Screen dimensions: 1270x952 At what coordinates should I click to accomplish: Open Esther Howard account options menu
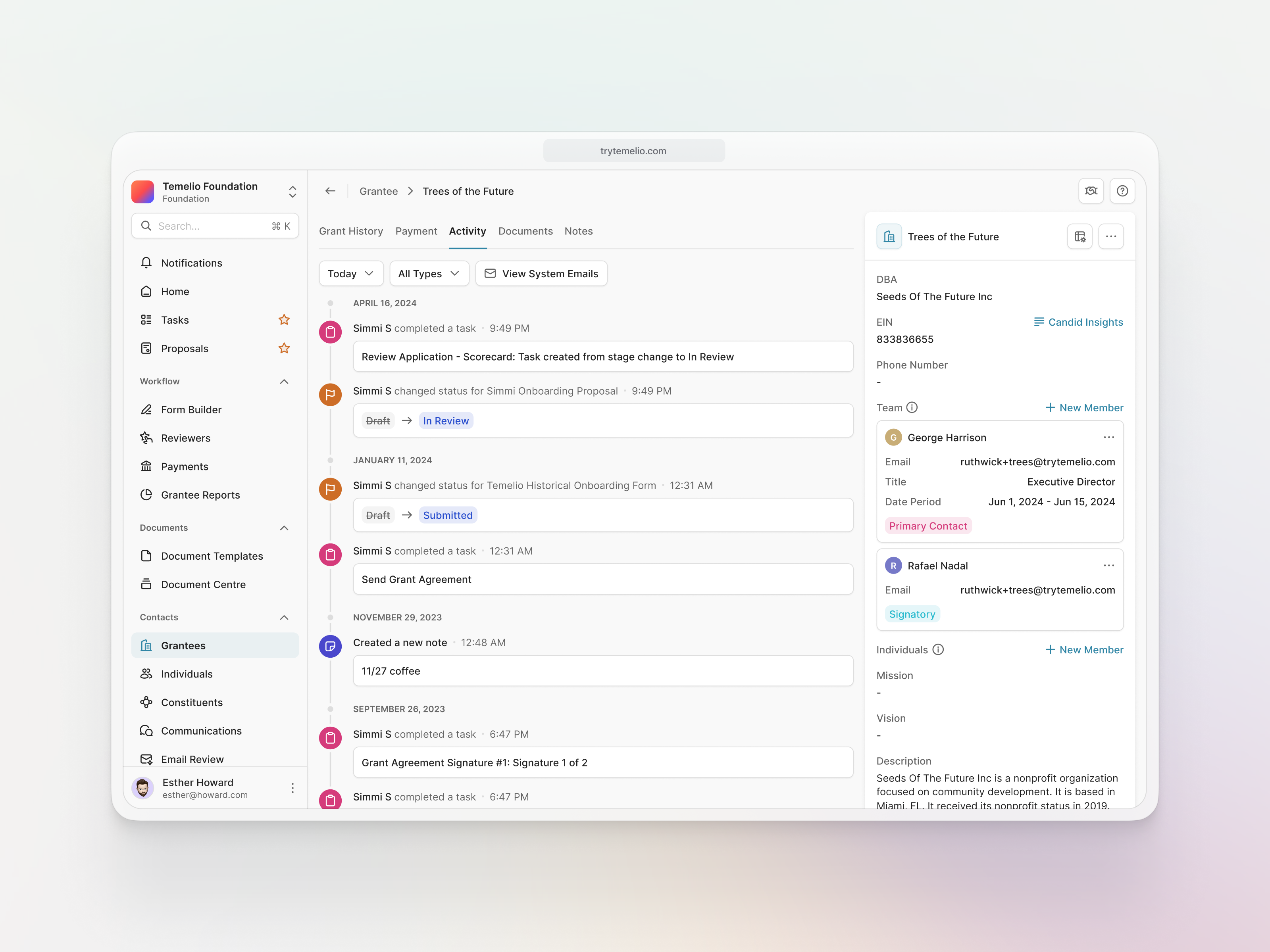click(292, 789)
